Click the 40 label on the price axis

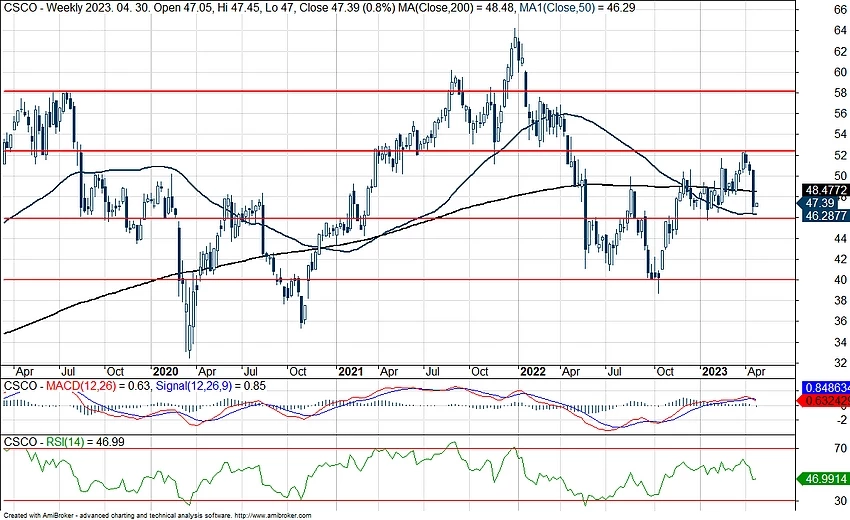841,280
